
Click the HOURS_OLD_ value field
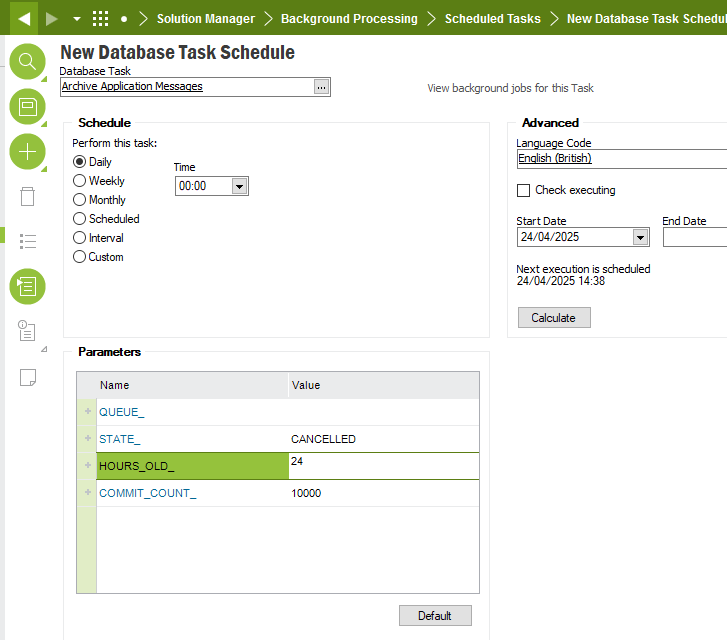384,466
